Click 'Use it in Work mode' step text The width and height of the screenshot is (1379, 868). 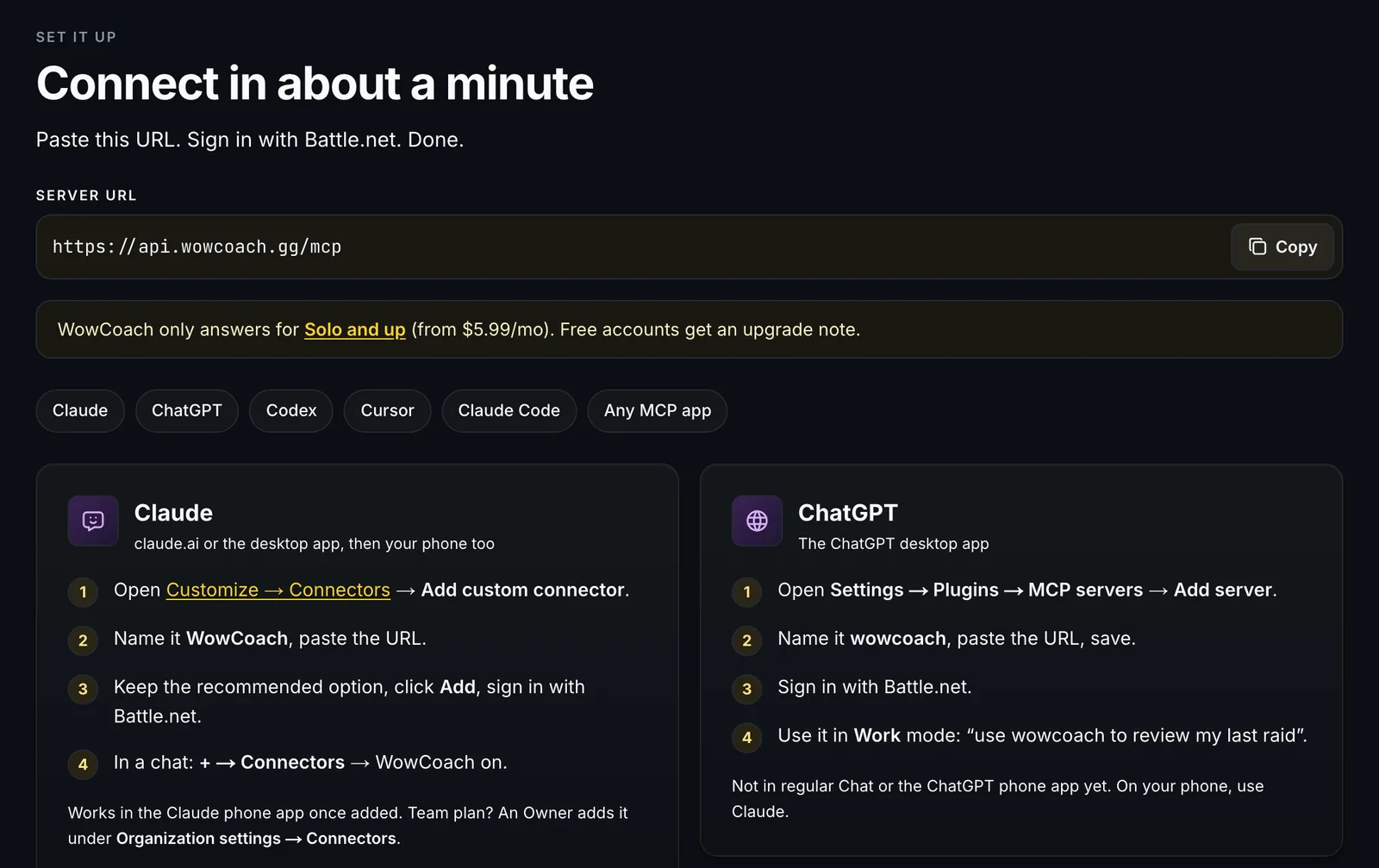[x=1042, y=735]
